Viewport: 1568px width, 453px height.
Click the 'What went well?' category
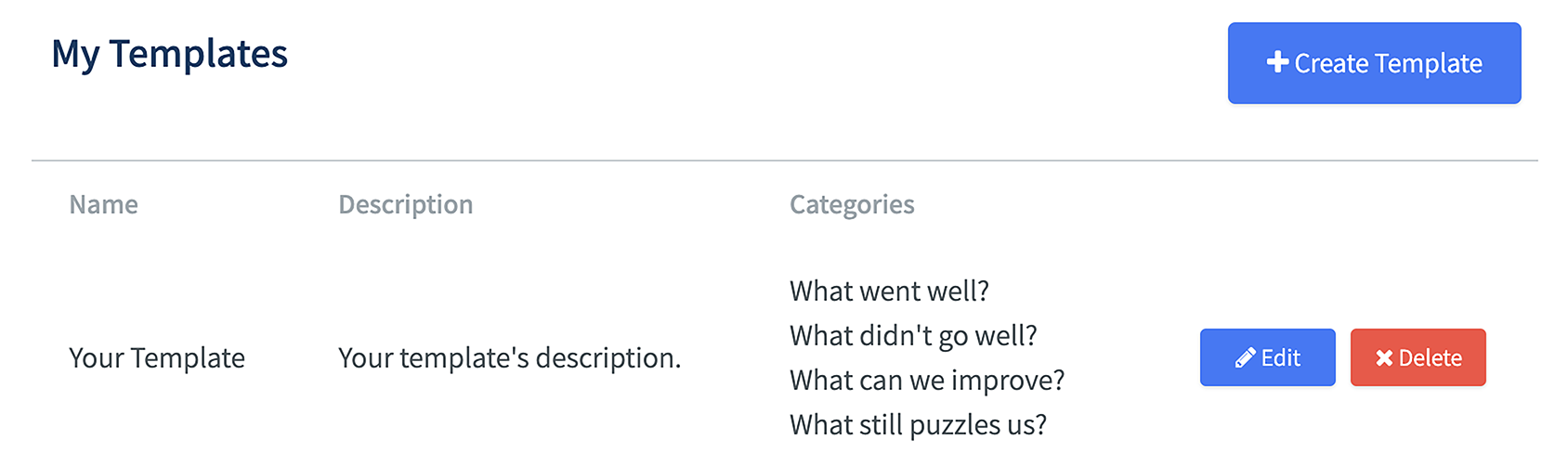pos(889,291)
